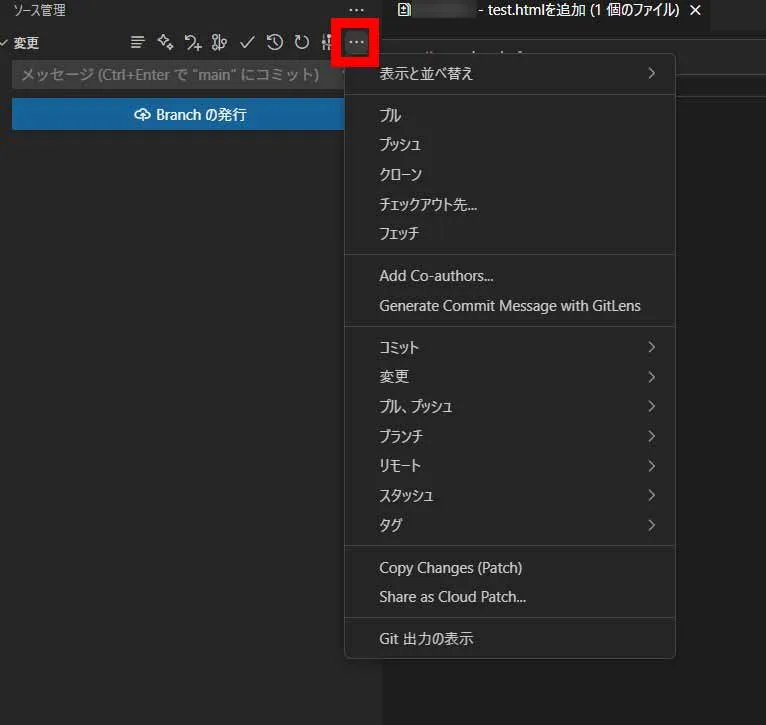Viewport: 766px width, 725px height.
Task: Click the sparkle generate commit message icon
Action: click(166, 43)
